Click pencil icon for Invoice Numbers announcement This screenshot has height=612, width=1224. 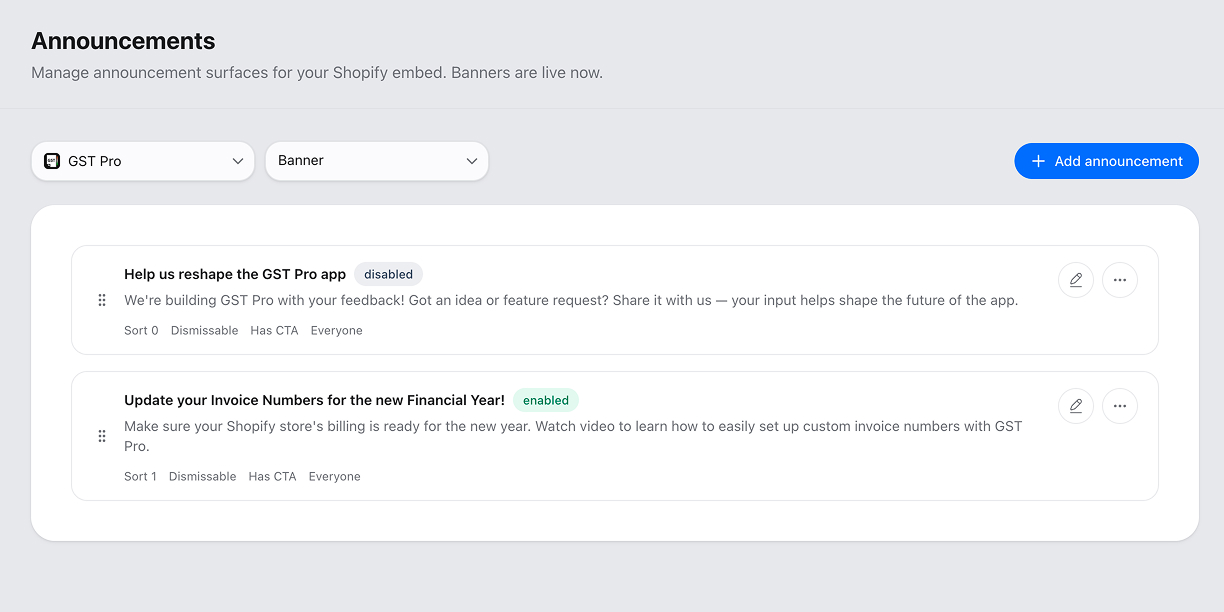tap(1075, 406)
